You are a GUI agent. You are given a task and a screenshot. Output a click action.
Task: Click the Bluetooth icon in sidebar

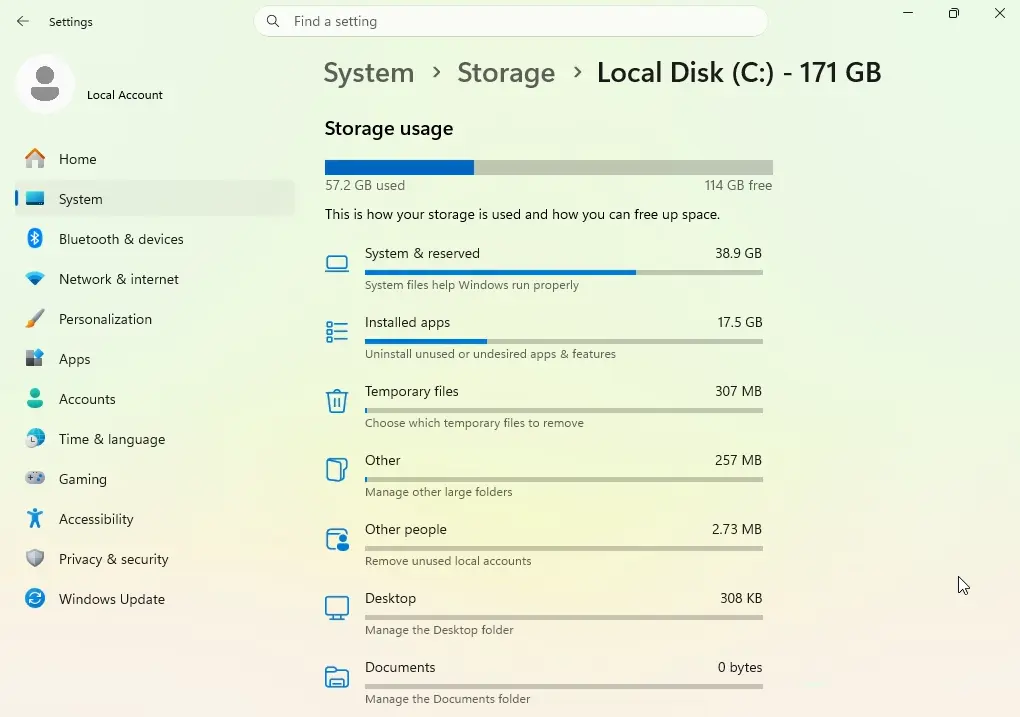pos(35,239)
